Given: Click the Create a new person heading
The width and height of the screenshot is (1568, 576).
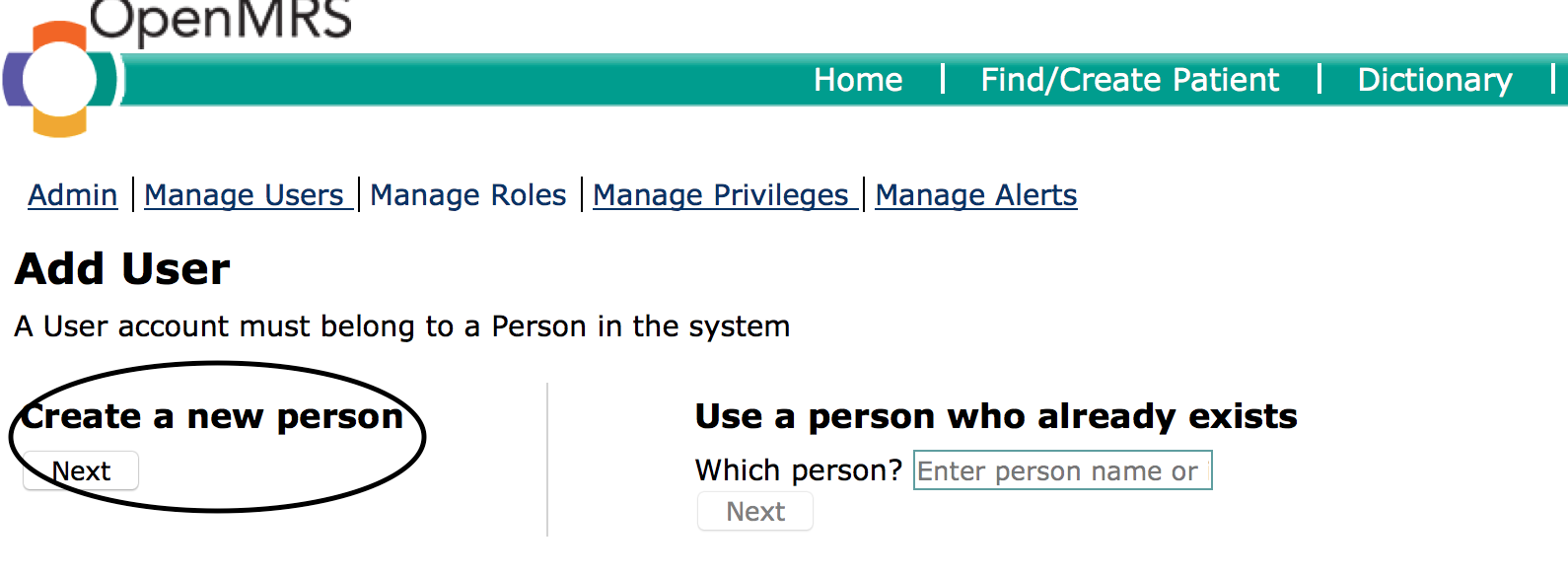Looking at the screenshot, I should coord(212,416).
